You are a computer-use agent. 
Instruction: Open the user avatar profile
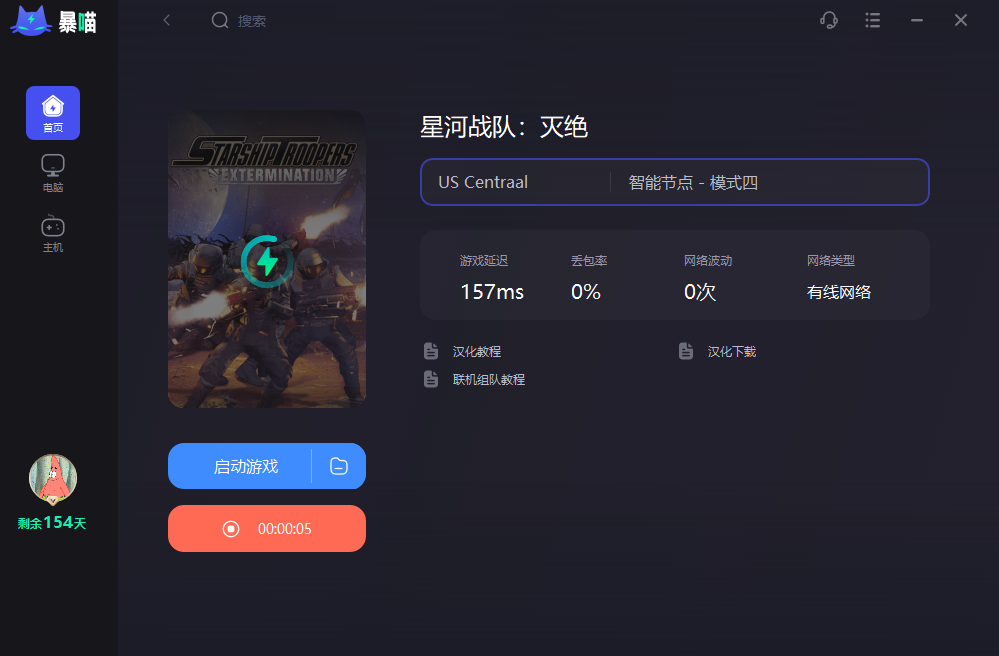coord(53,478)
